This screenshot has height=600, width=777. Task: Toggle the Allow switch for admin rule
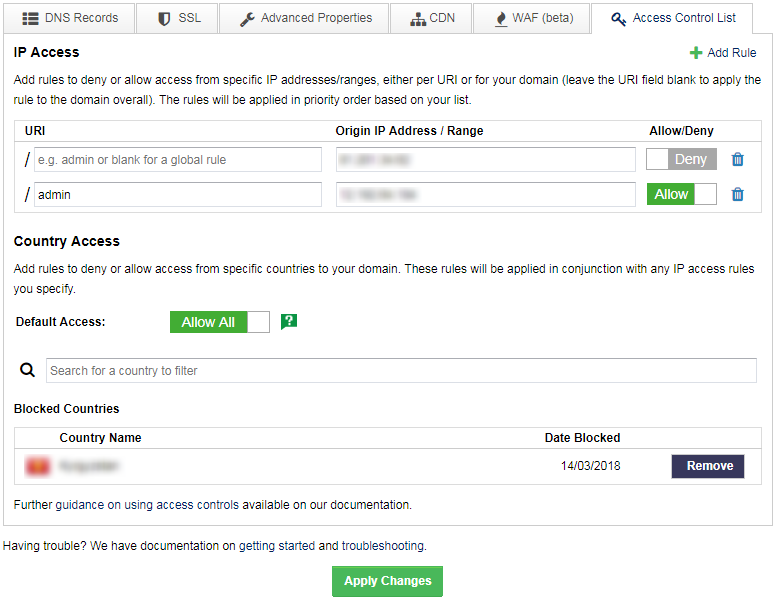coord(681,194)
